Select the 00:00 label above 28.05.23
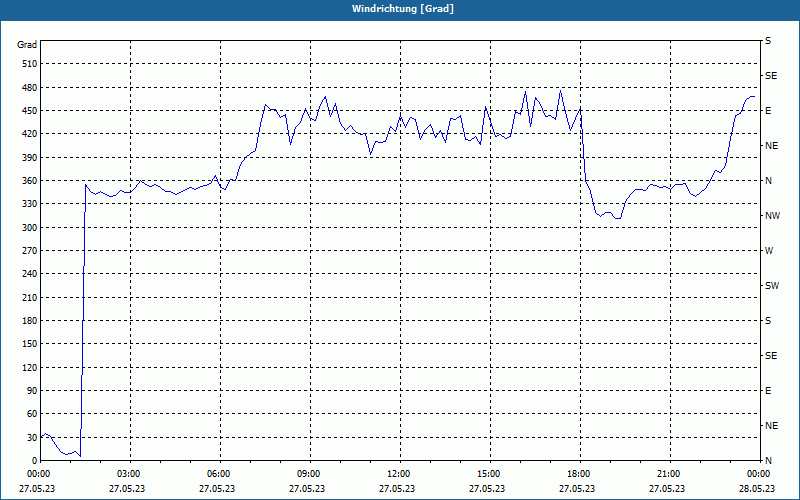The width and height of the screenshot is (800, 500). pos(760,474)
